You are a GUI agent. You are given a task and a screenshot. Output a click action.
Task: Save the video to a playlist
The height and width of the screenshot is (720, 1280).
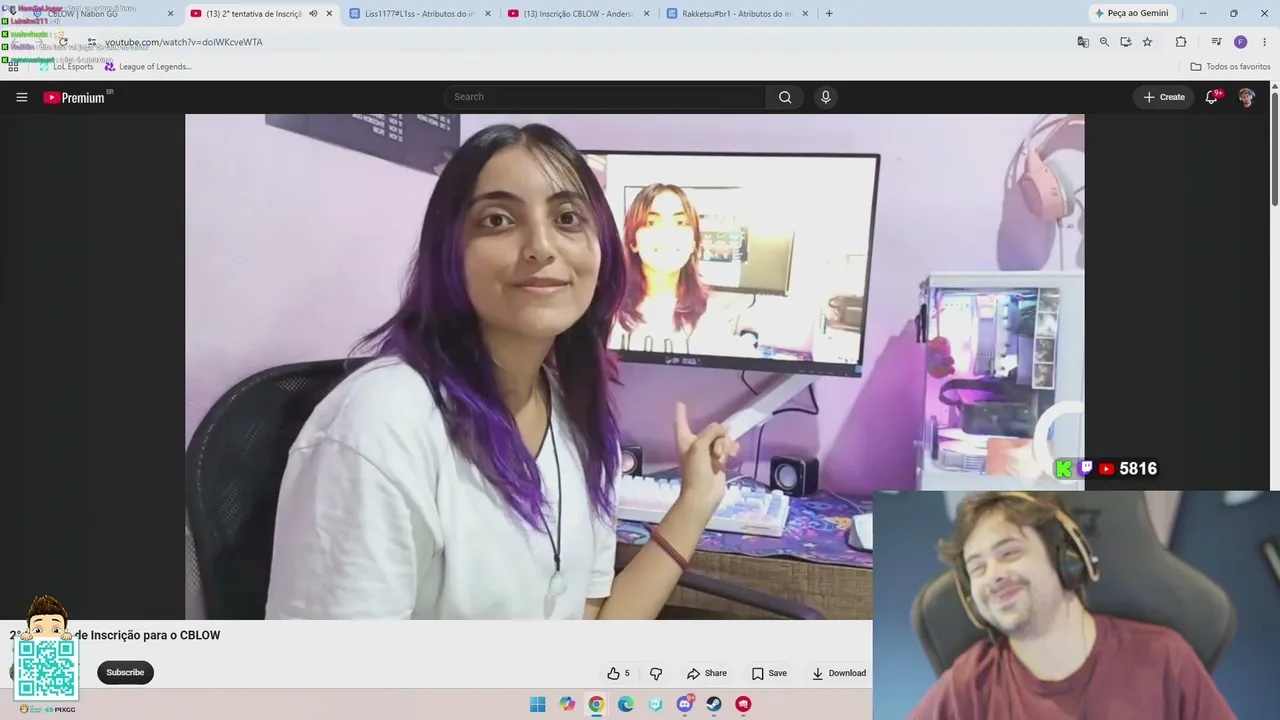(769, 673)
